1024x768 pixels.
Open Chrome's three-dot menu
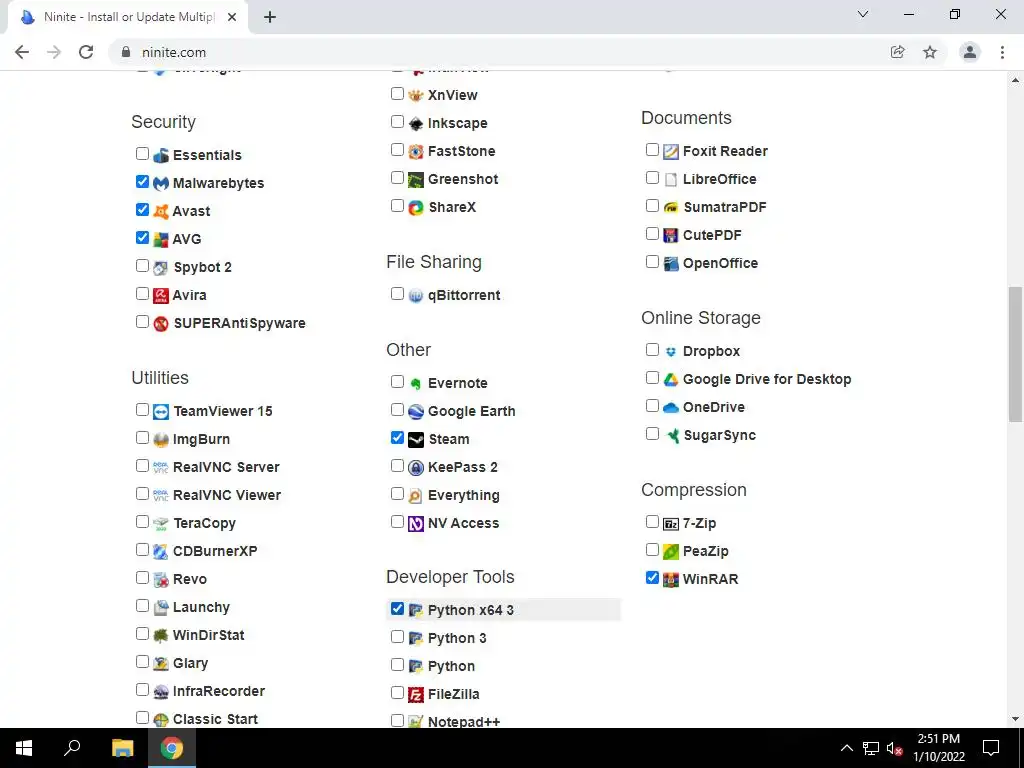[x=1002, y=52]
